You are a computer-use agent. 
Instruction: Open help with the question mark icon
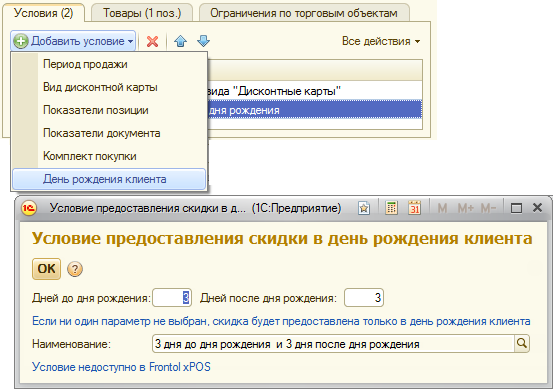(x=75, y=269)
